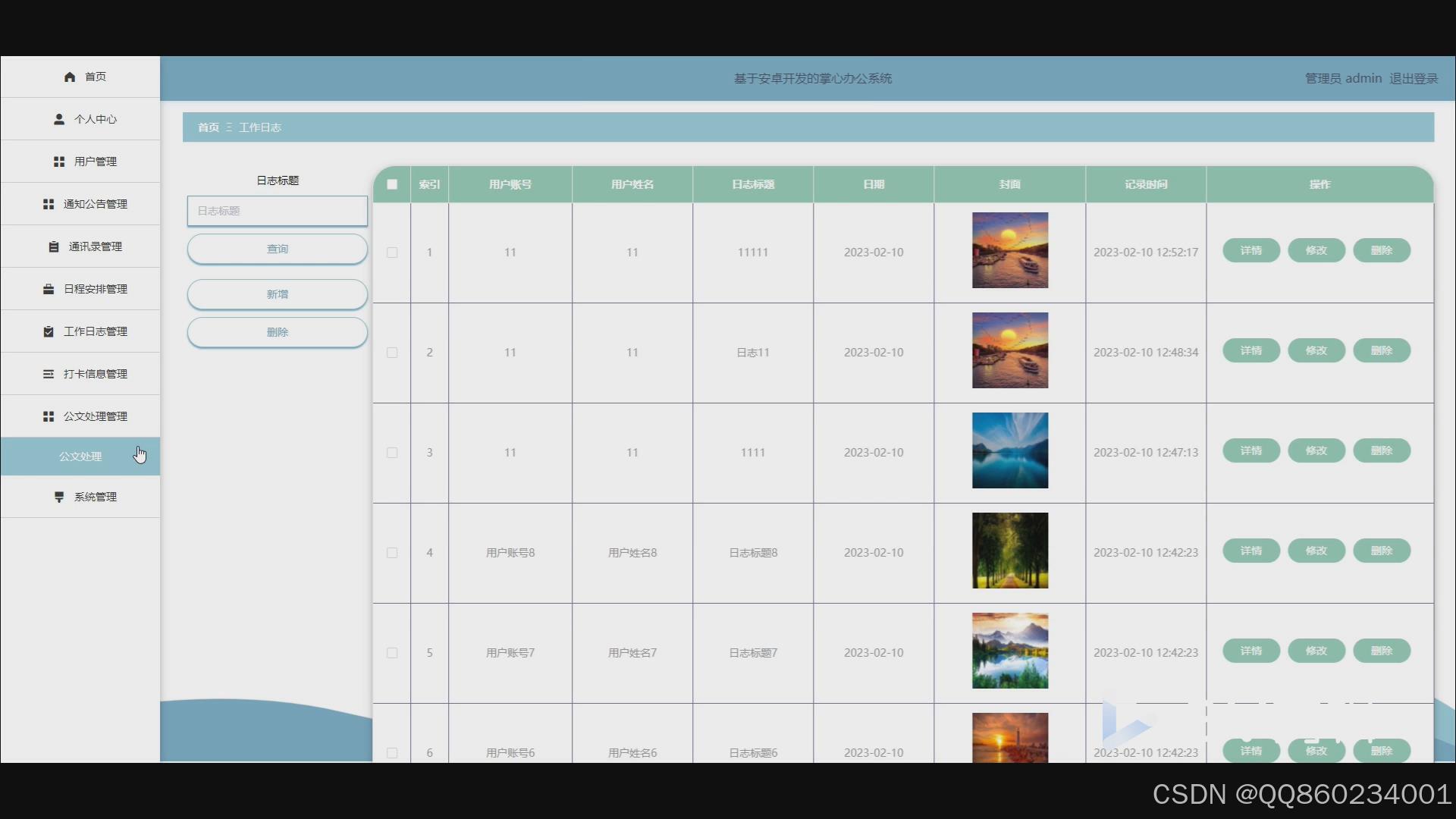Click the 日志标题 search input field
The image size is (1456, 819).
click(278, 211)
